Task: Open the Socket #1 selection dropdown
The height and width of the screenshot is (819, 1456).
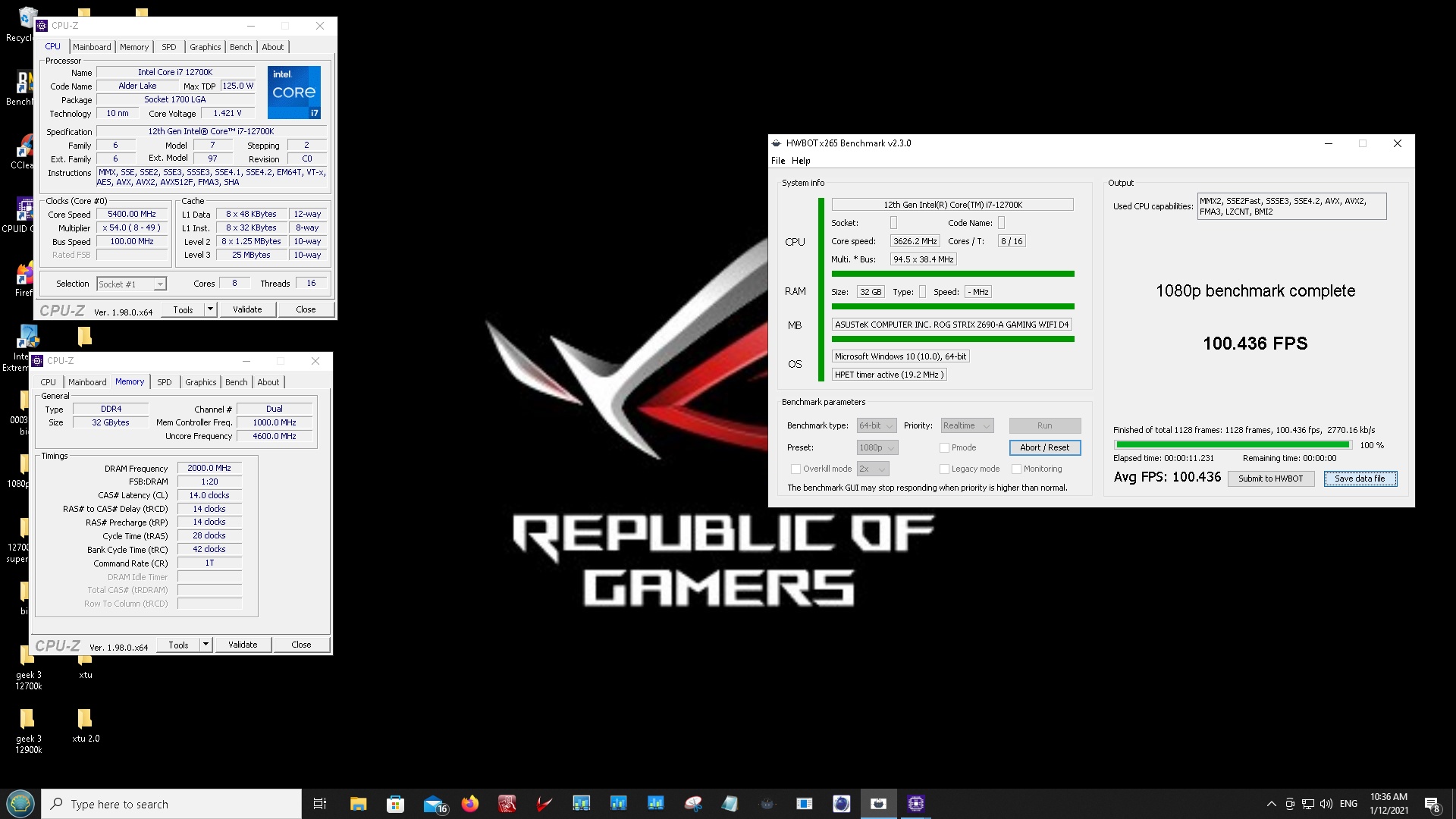Action: coord(131,284)
